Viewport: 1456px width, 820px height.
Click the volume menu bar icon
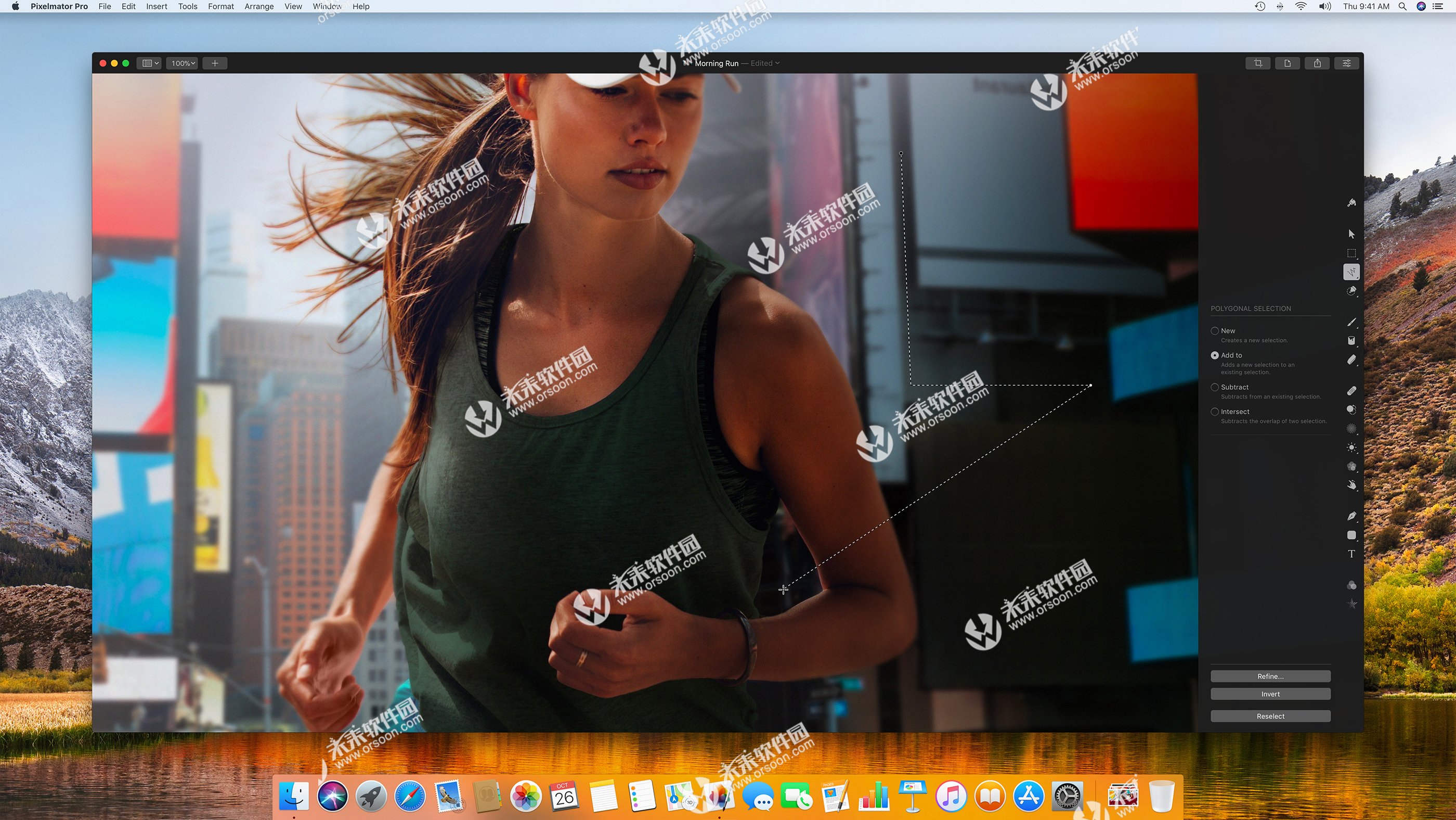coord(1324,6)
